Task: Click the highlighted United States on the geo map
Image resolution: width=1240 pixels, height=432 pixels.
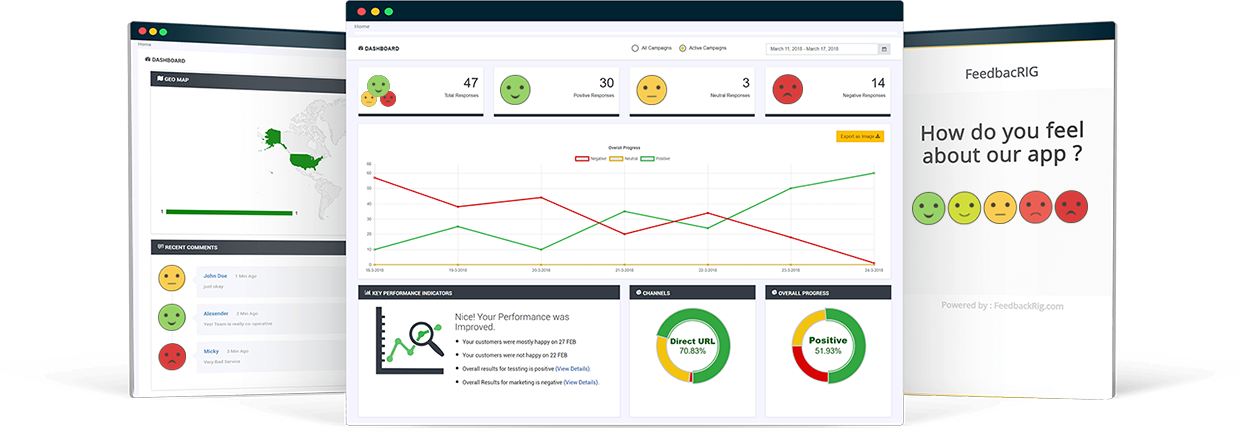Action: tap(308, 159)
